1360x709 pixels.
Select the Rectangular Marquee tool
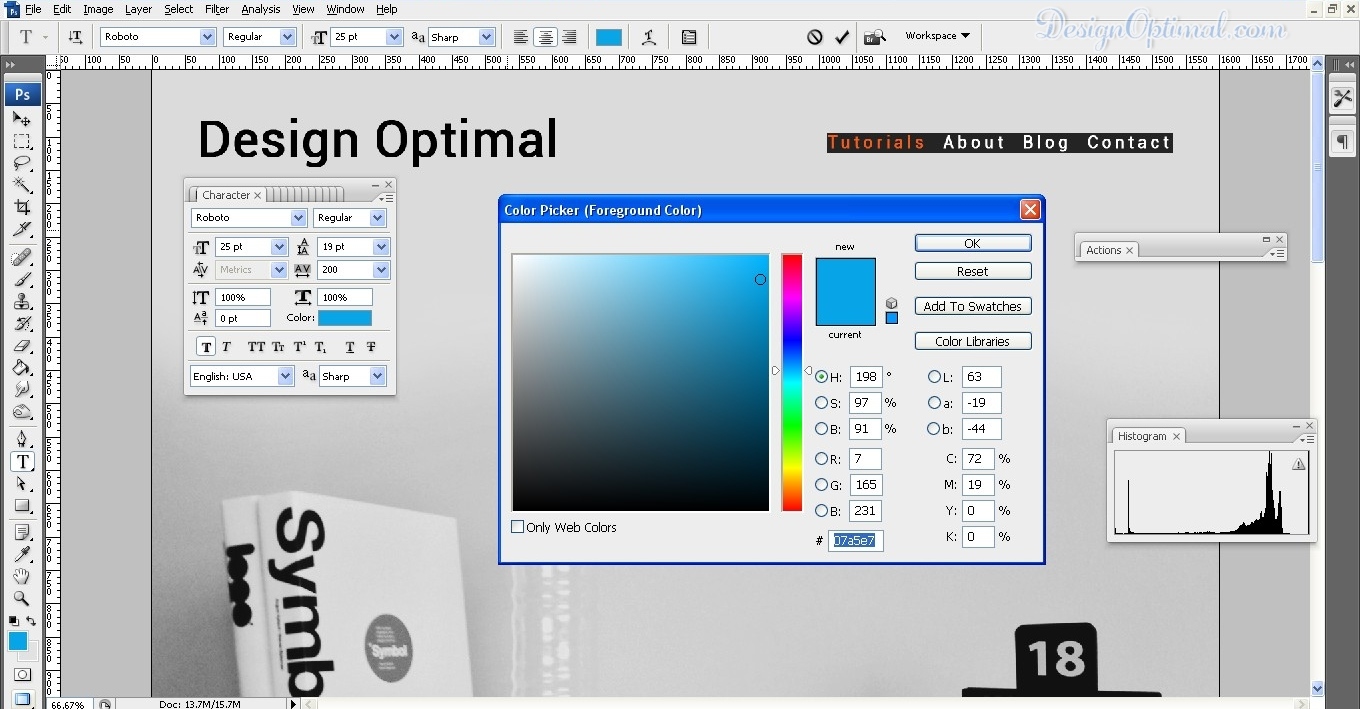[22, 141]
